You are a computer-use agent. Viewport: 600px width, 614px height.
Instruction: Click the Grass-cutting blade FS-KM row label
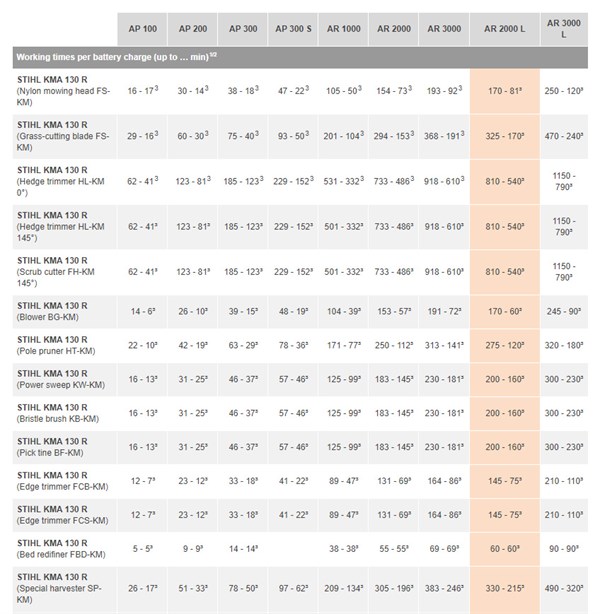62,134
